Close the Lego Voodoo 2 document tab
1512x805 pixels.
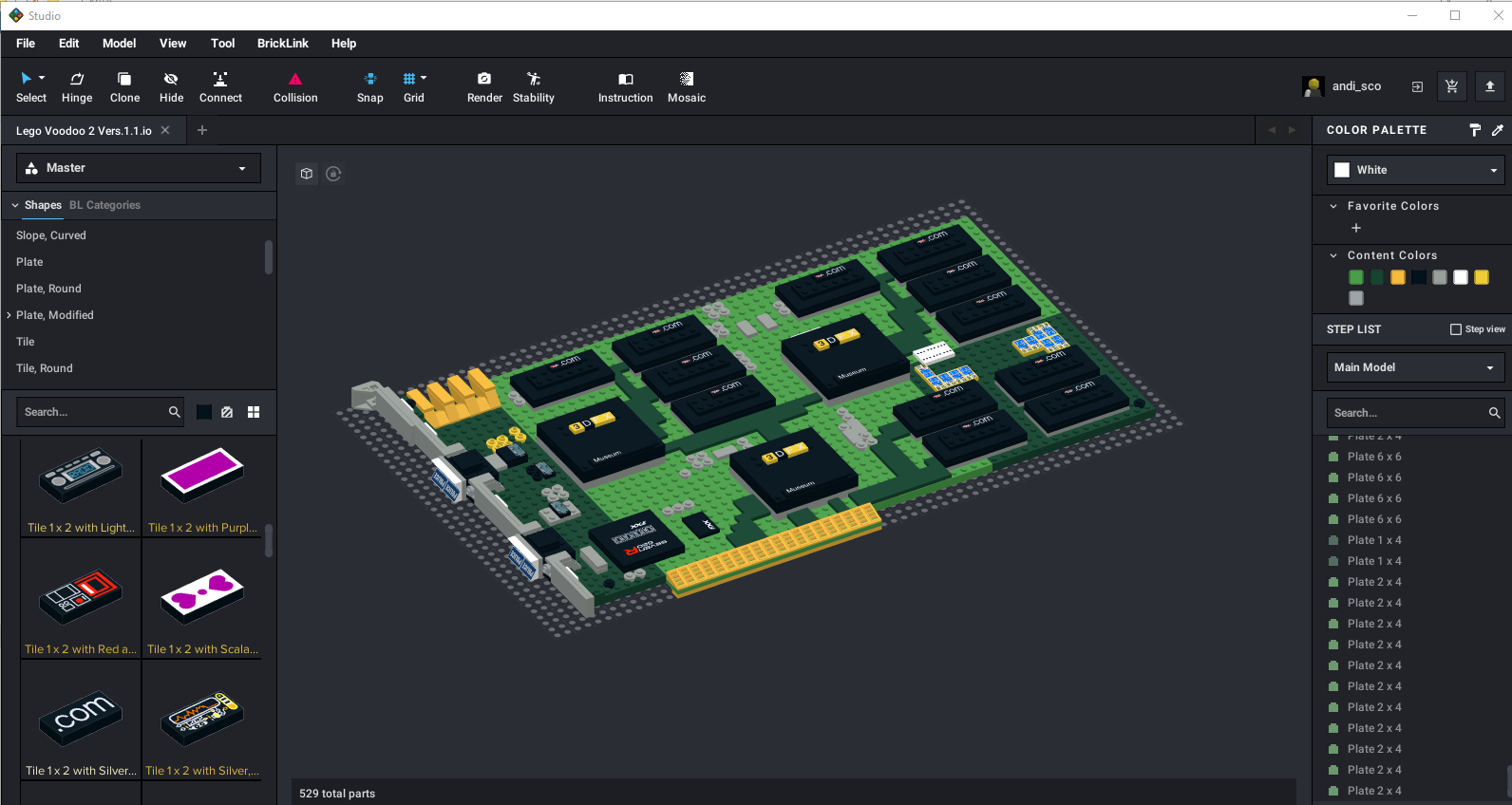[x=165, y=130]
